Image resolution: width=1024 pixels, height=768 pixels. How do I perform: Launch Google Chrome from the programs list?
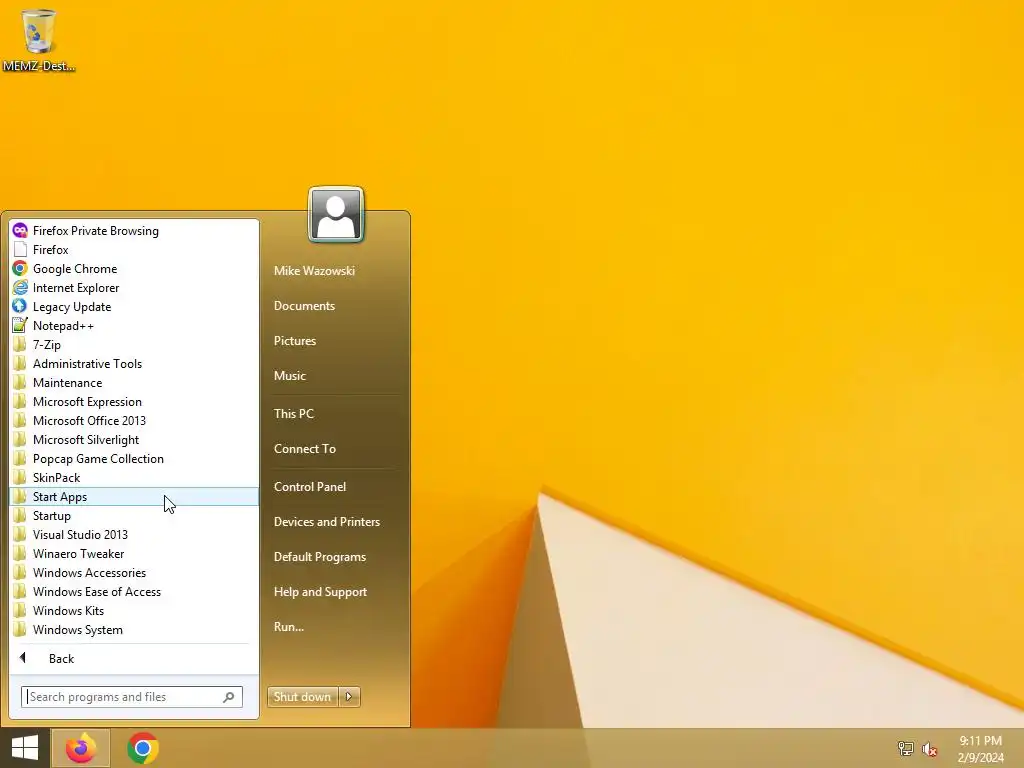pos(134,268)
